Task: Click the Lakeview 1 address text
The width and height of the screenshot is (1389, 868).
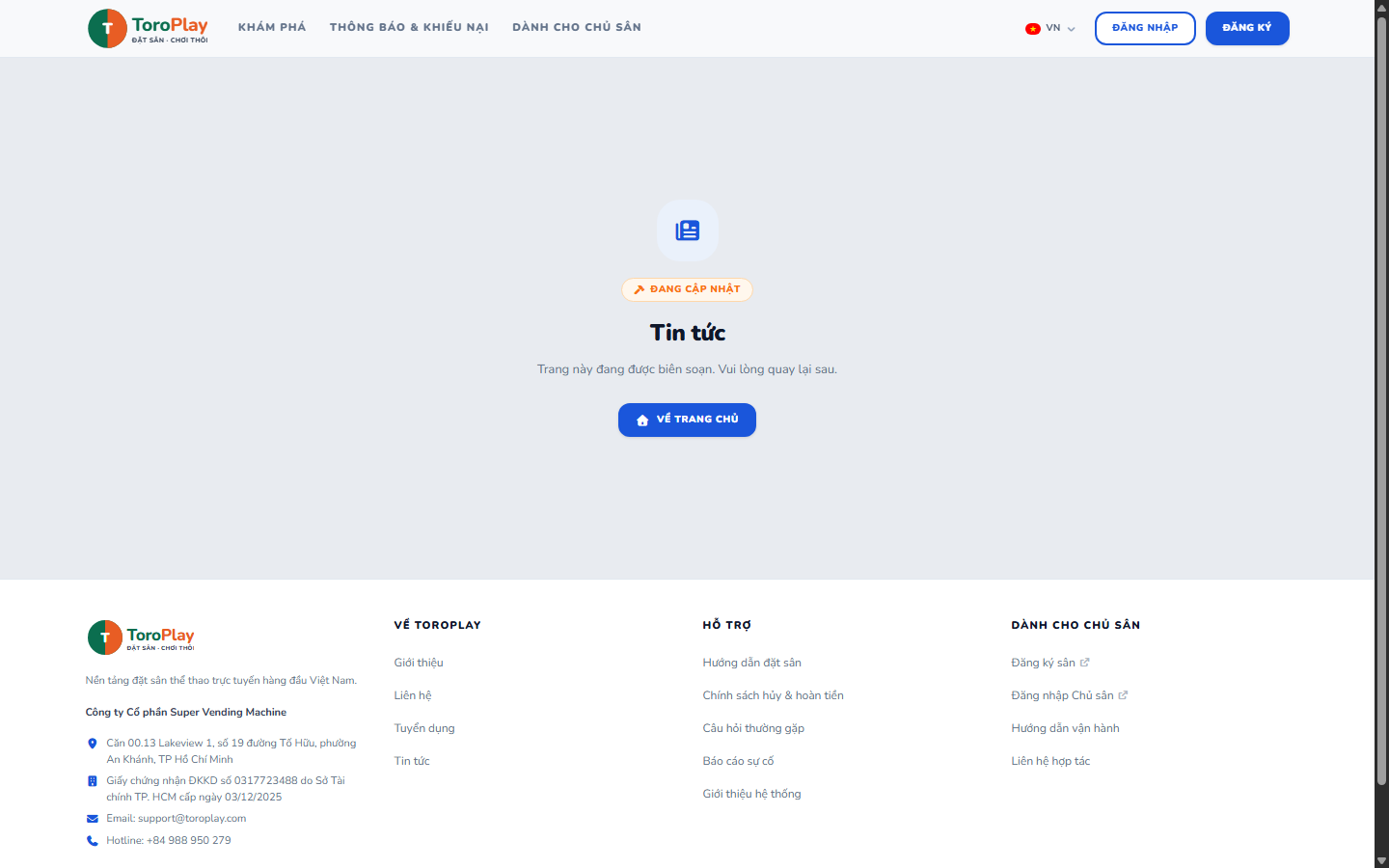Action: 231,751
